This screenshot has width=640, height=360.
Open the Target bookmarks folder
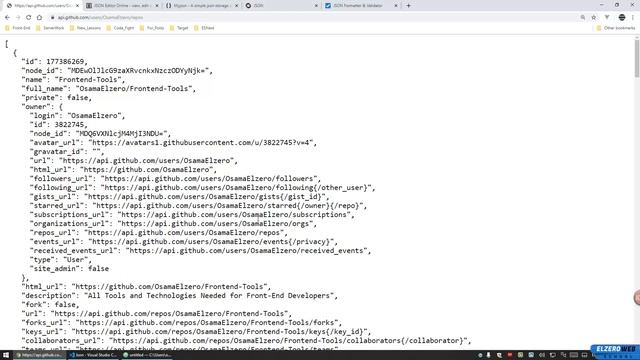[179, 28]
